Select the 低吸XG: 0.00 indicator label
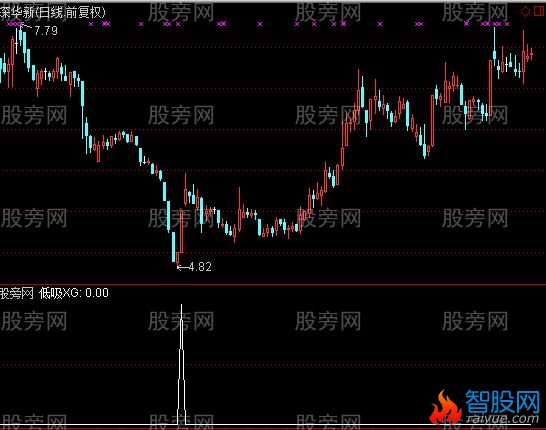Viewport: 546px width, 430px height. [74, 293]
